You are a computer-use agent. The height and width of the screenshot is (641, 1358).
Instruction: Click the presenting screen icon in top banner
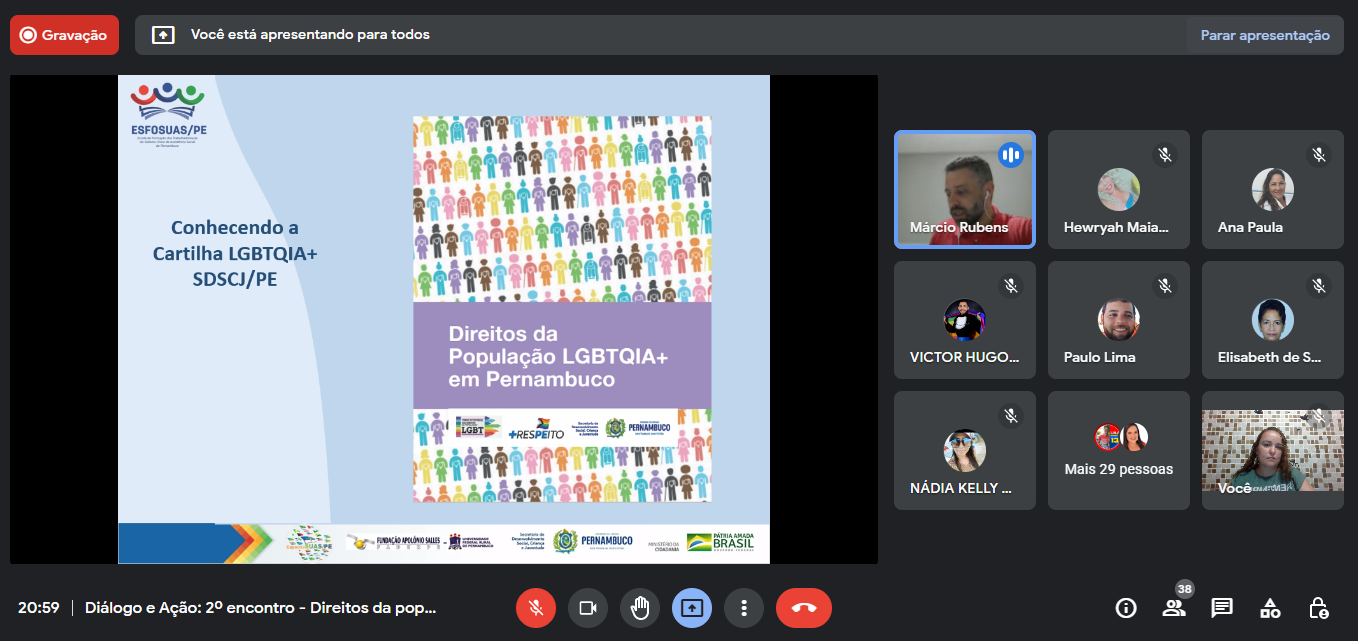163,35
